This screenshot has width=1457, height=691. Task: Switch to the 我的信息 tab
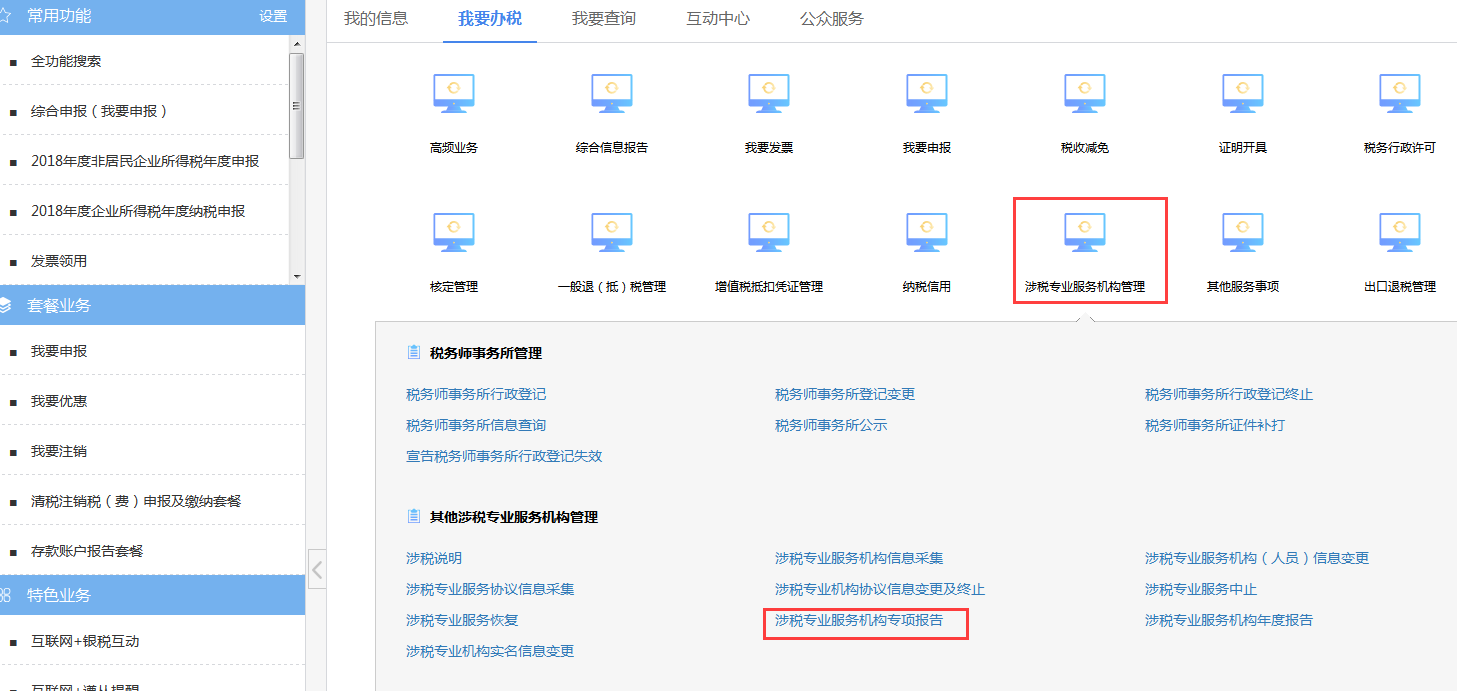pos(376,18)
